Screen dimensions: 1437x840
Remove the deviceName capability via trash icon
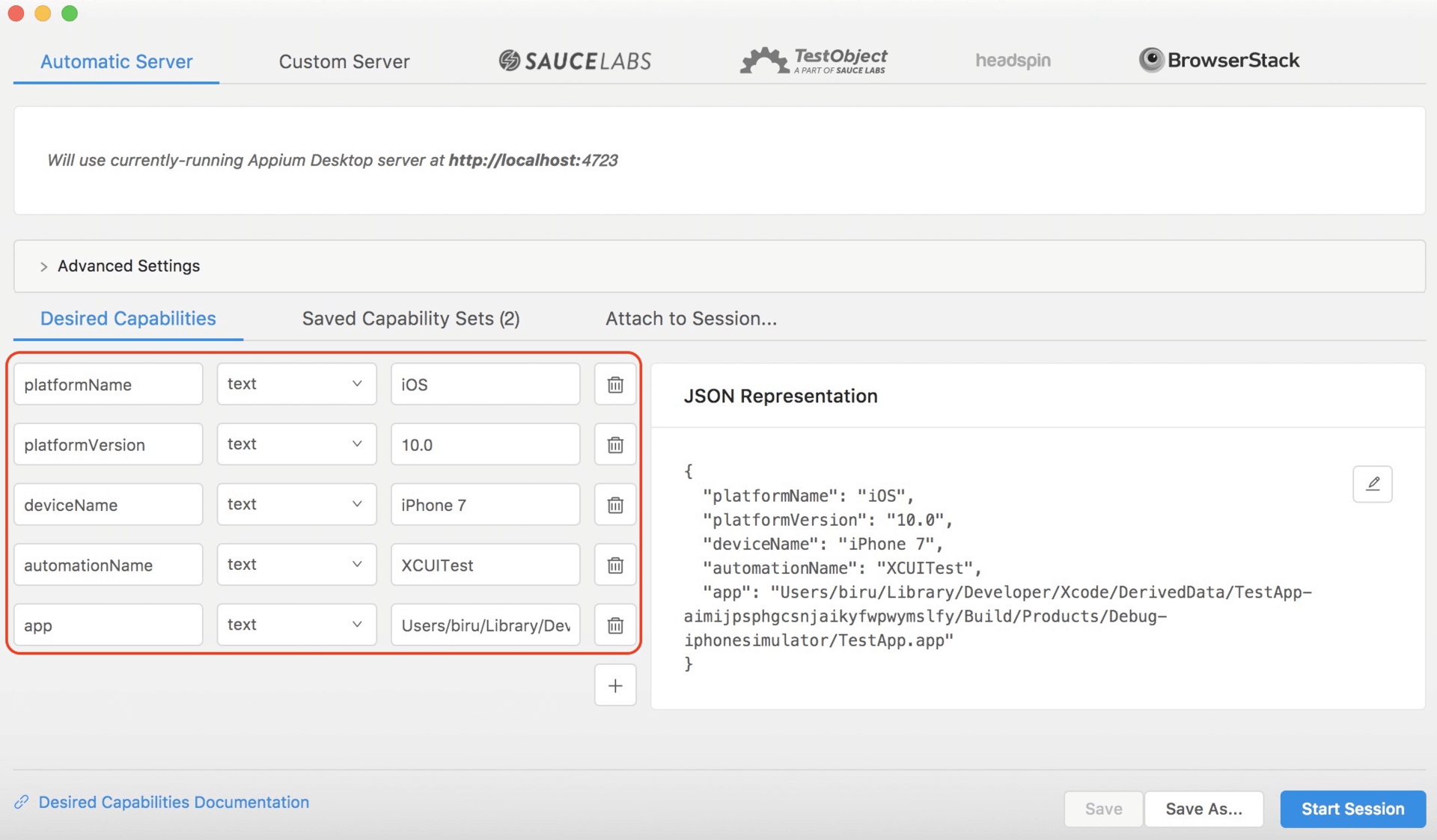pyautogui.click(x=615, y=505)
